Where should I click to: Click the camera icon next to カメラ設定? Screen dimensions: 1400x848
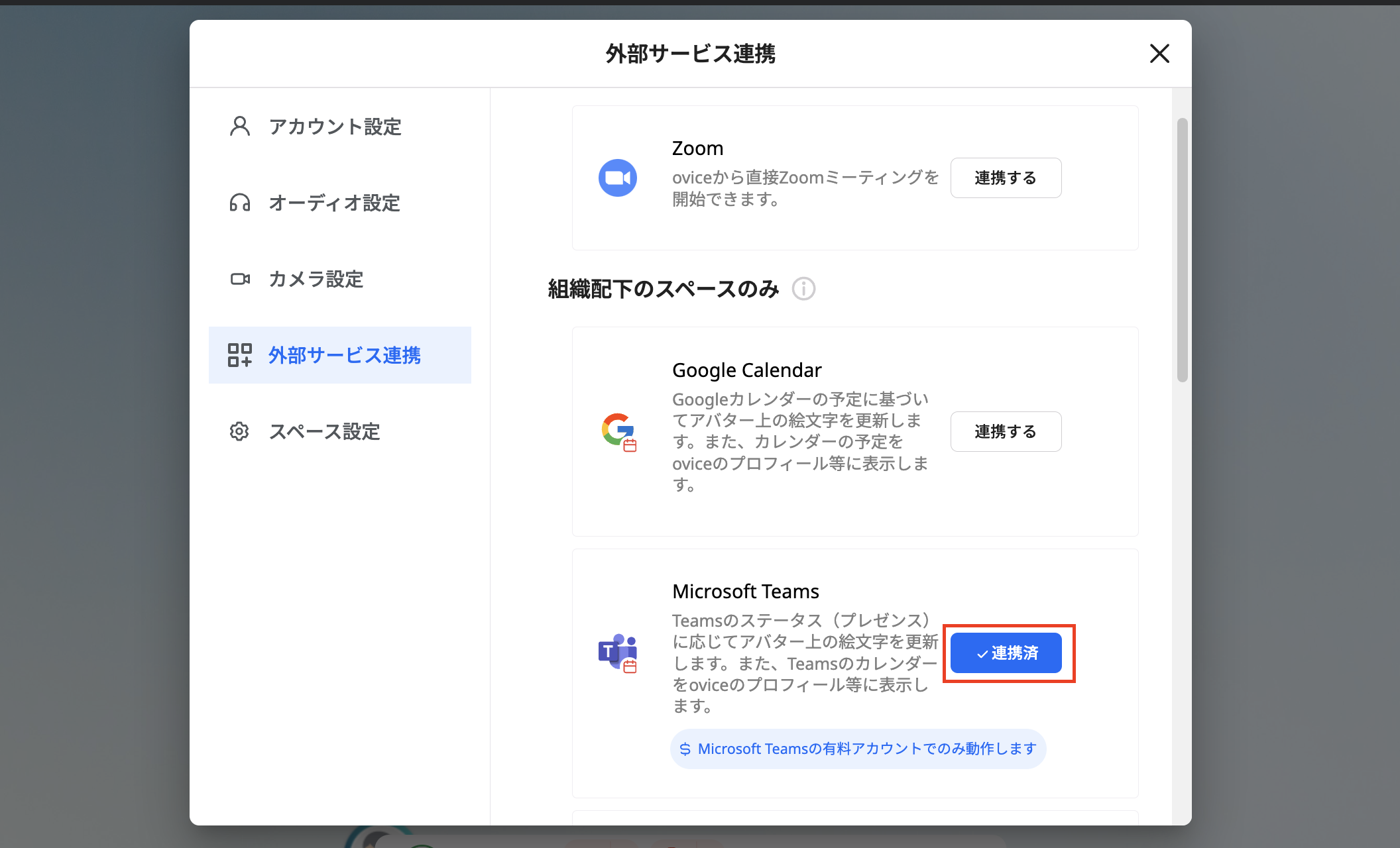(239, 279)
